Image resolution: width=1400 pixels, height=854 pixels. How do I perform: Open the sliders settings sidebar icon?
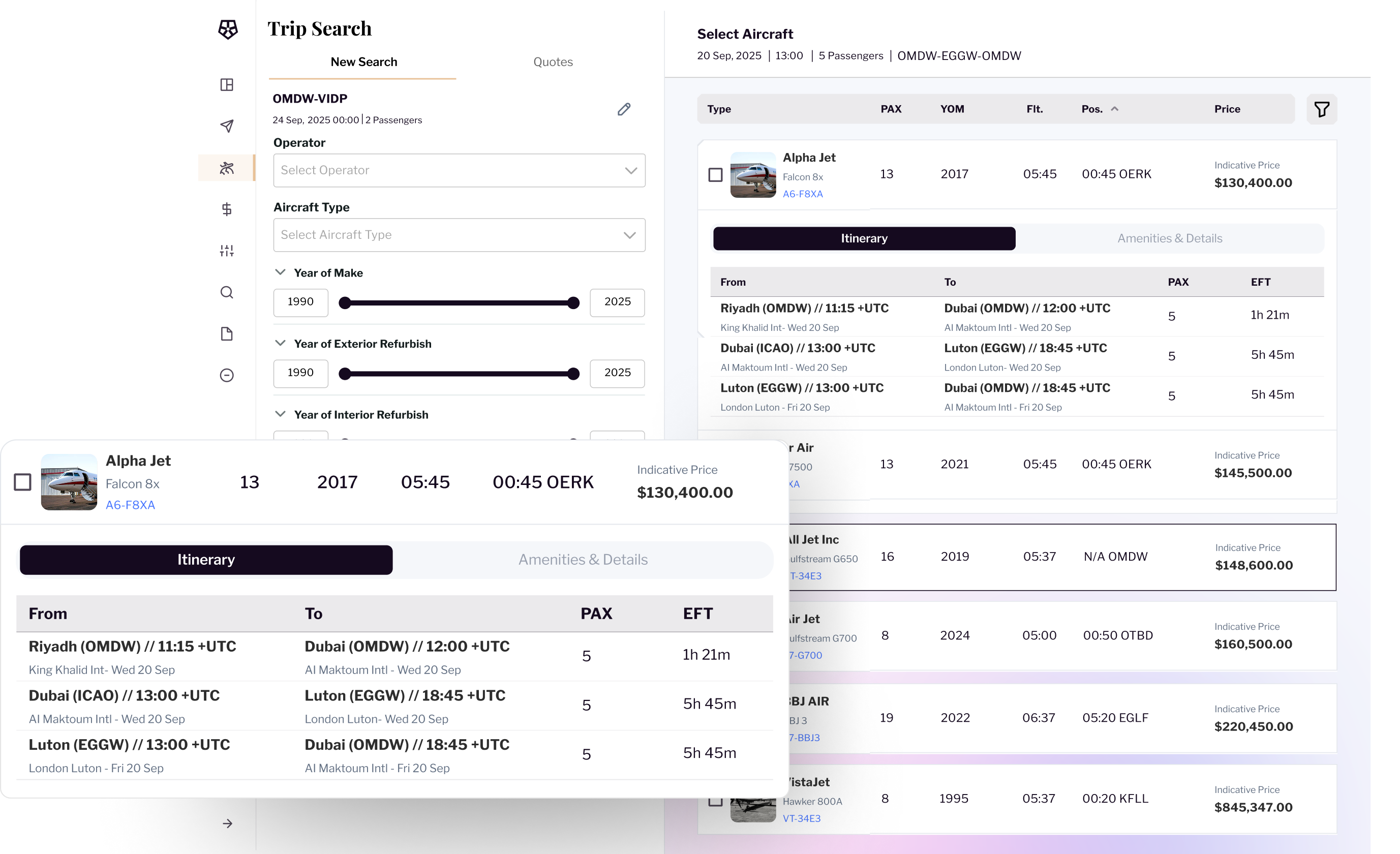pyautogui.click(x=227, y=251)
